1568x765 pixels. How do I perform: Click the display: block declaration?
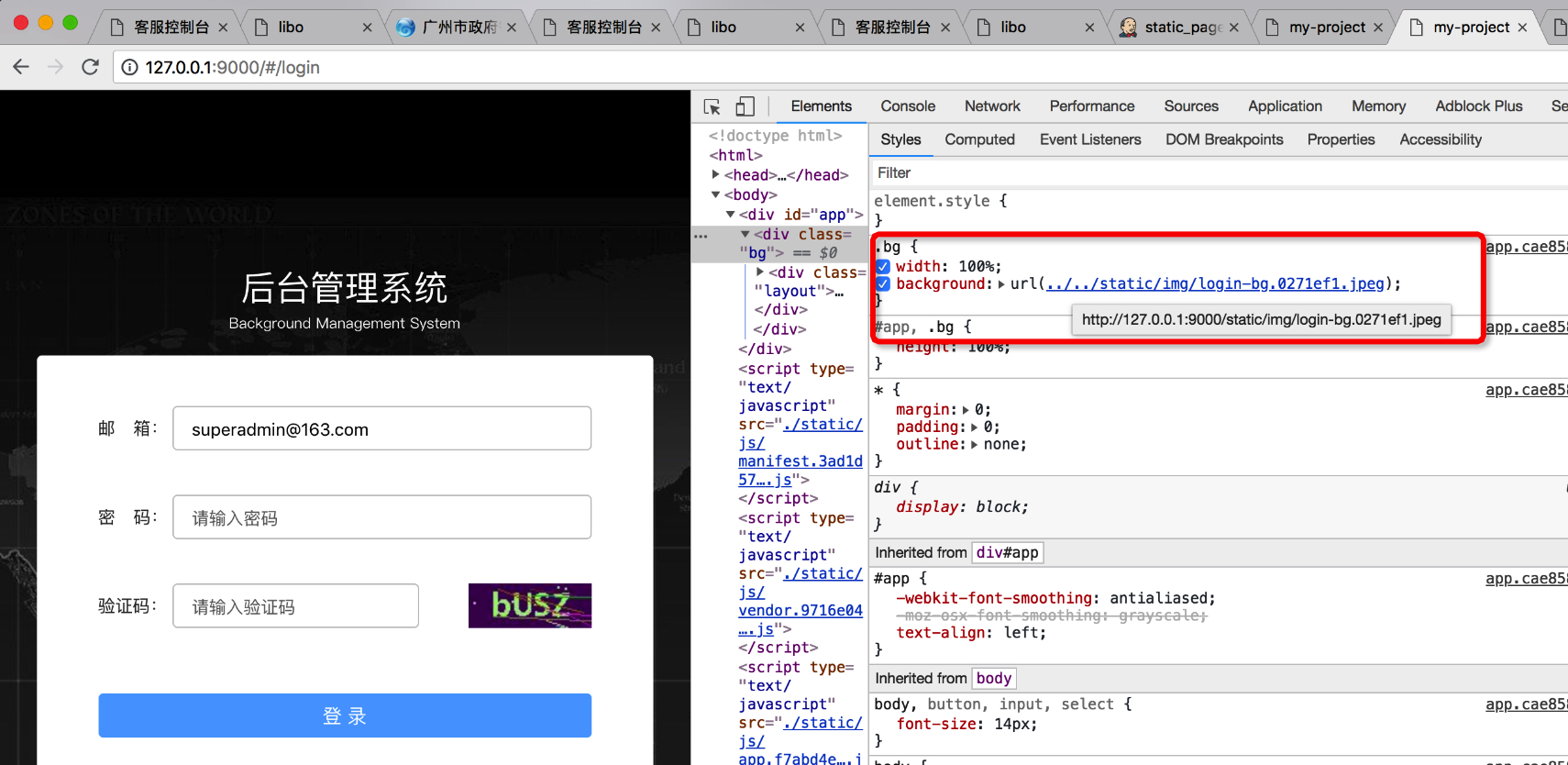point(963,507)
